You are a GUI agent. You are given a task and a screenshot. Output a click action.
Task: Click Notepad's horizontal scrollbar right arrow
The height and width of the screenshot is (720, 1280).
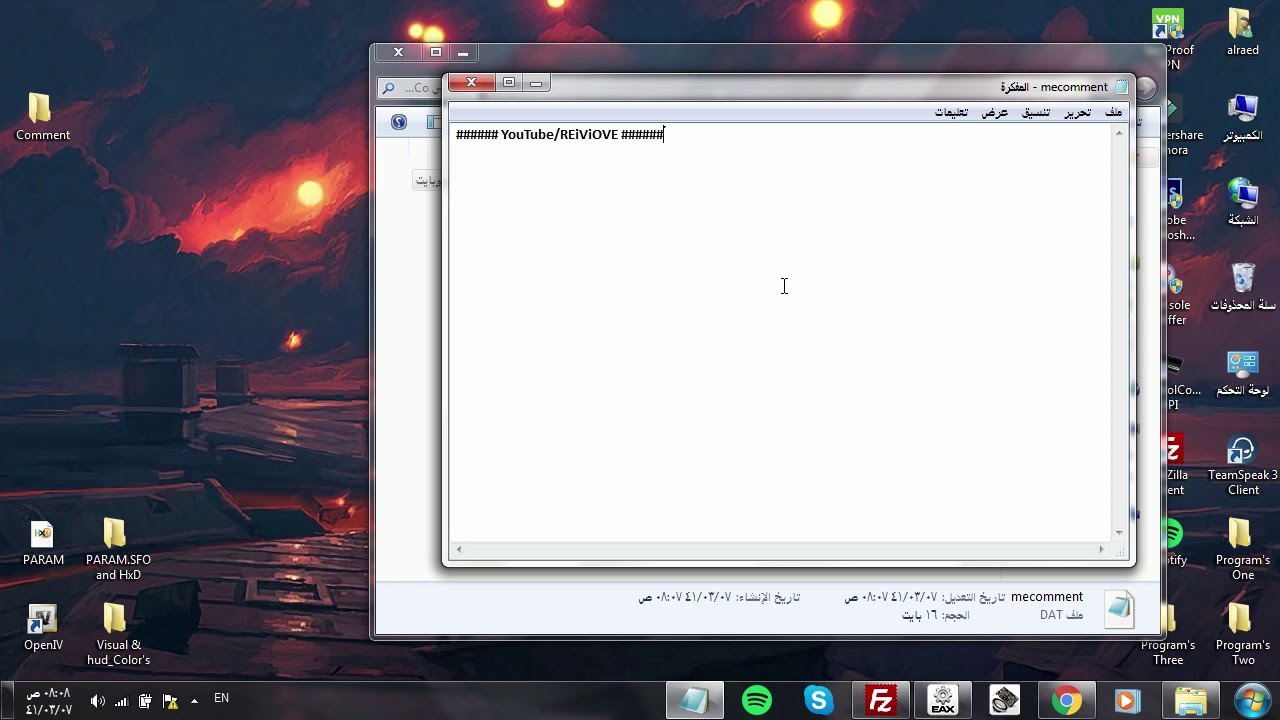(1102, 549)
